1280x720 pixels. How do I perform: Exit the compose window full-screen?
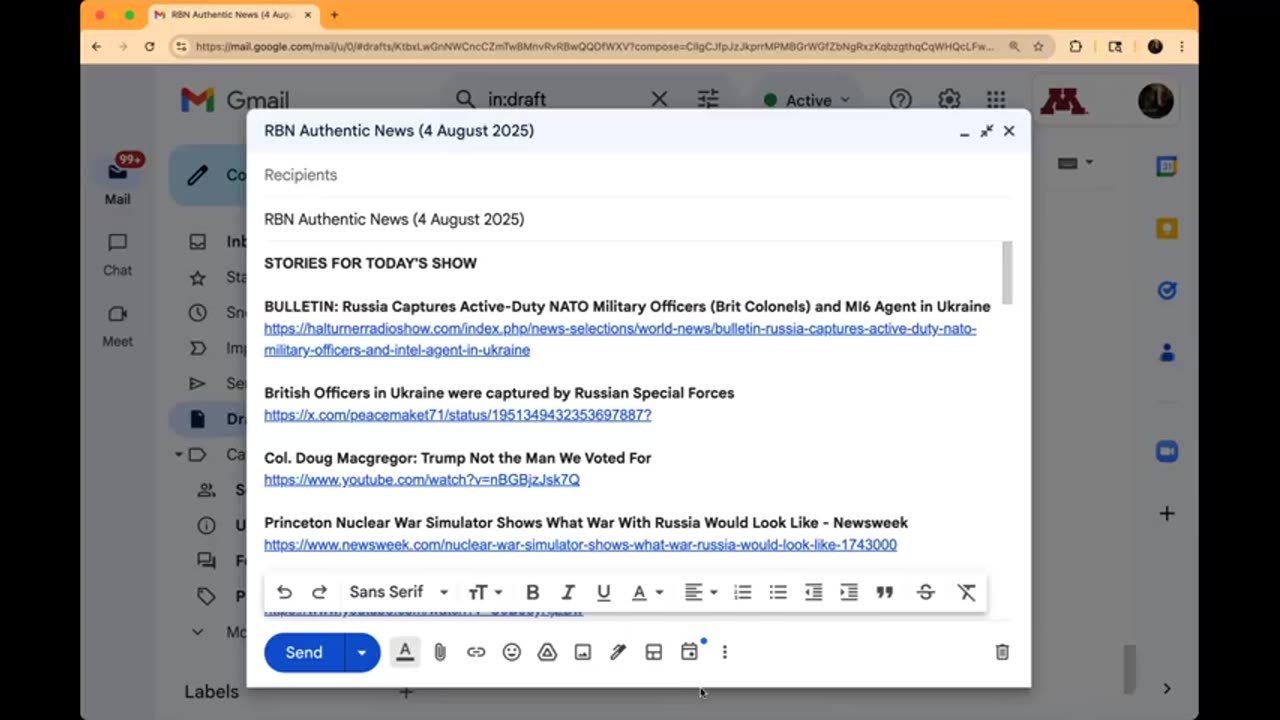[x=986, y=131]
